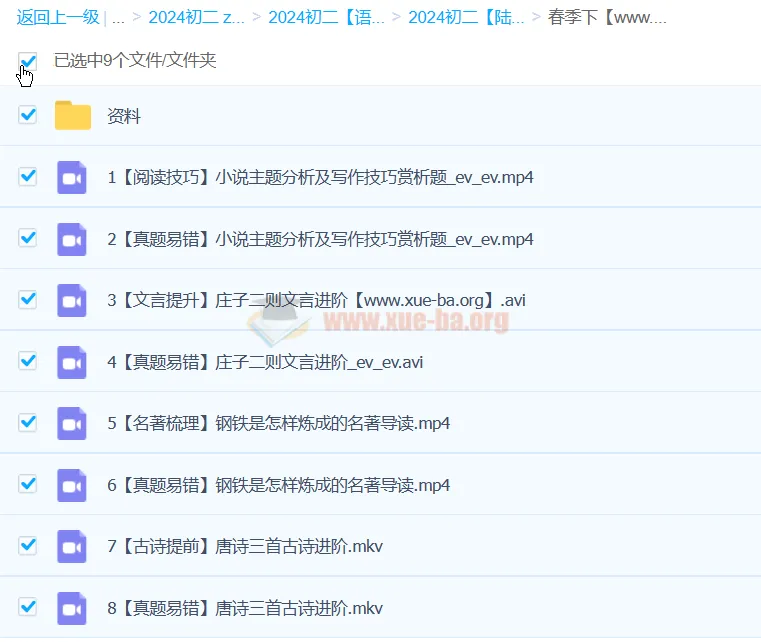
Task: Deselect checkbox for 5【名著梳理】file
Action: pos(28,422)
